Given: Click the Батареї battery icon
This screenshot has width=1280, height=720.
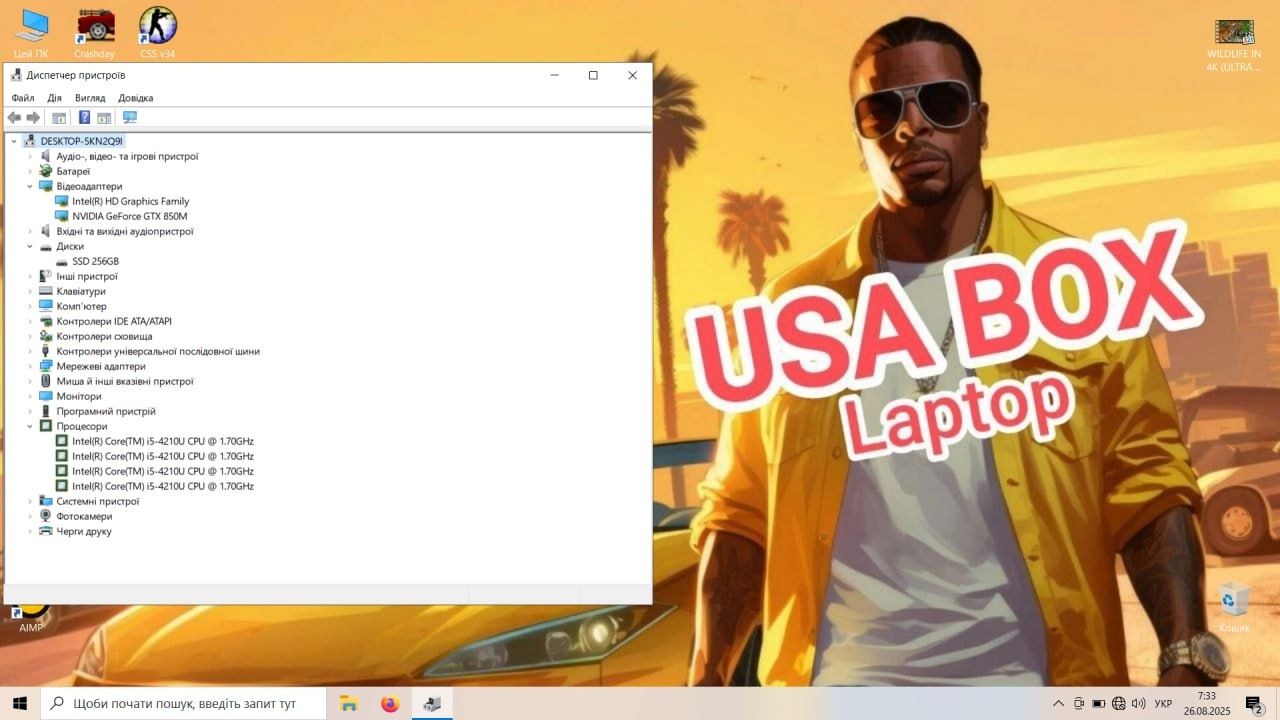Looking at the screenshot, I should [x=46, y=171].
